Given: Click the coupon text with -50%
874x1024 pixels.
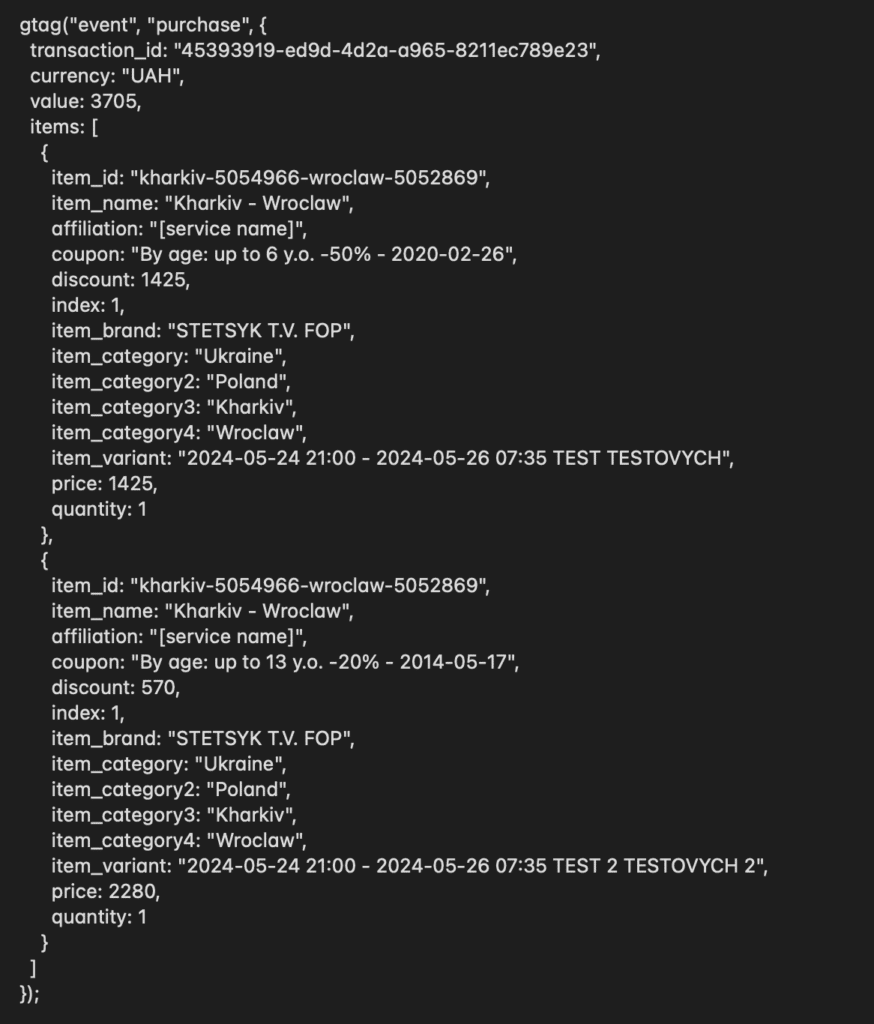Looking at the screenshot, I should 321,254.
